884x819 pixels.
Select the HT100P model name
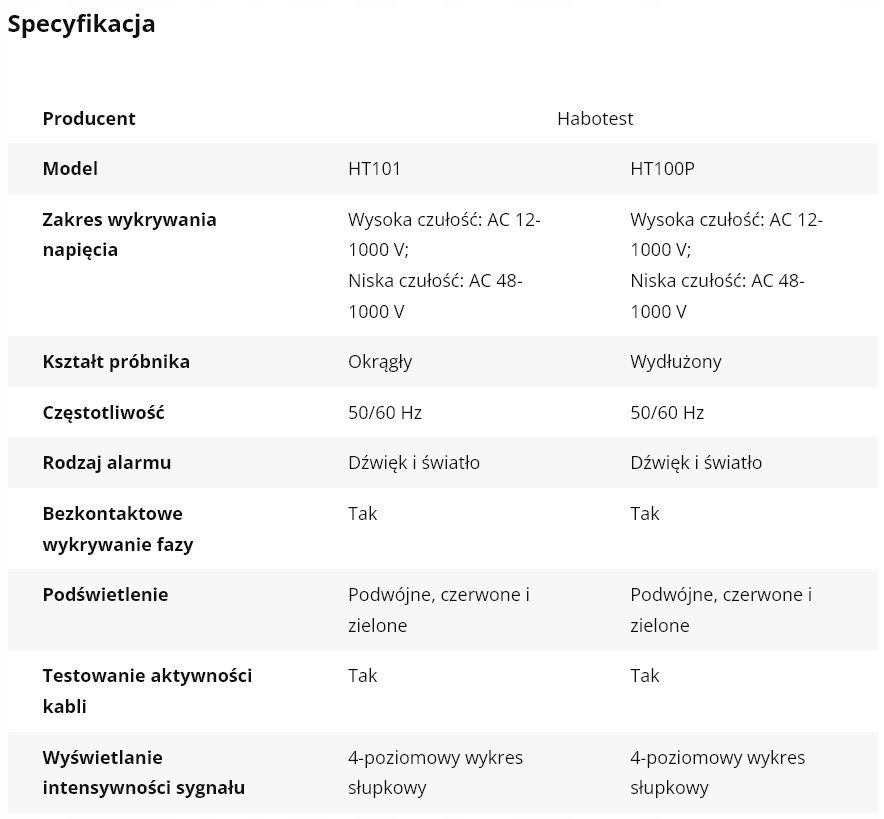point(662,169)
